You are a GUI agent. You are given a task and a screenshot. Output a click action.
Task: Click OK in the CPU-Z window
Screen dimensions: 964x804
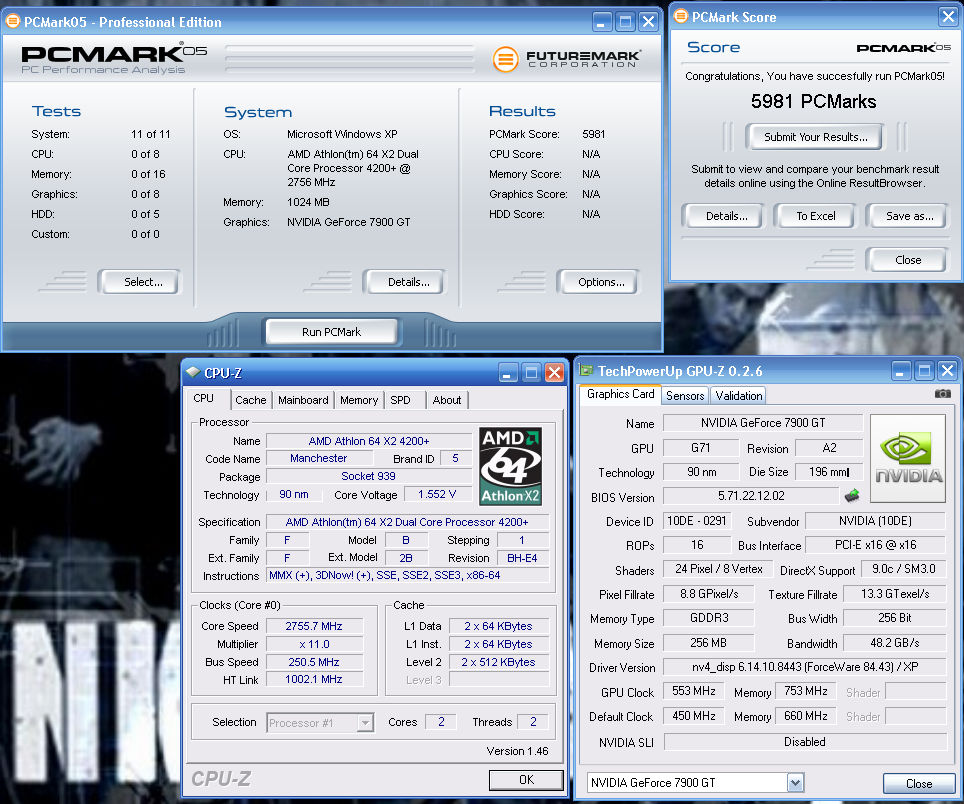tap(526, 779)
